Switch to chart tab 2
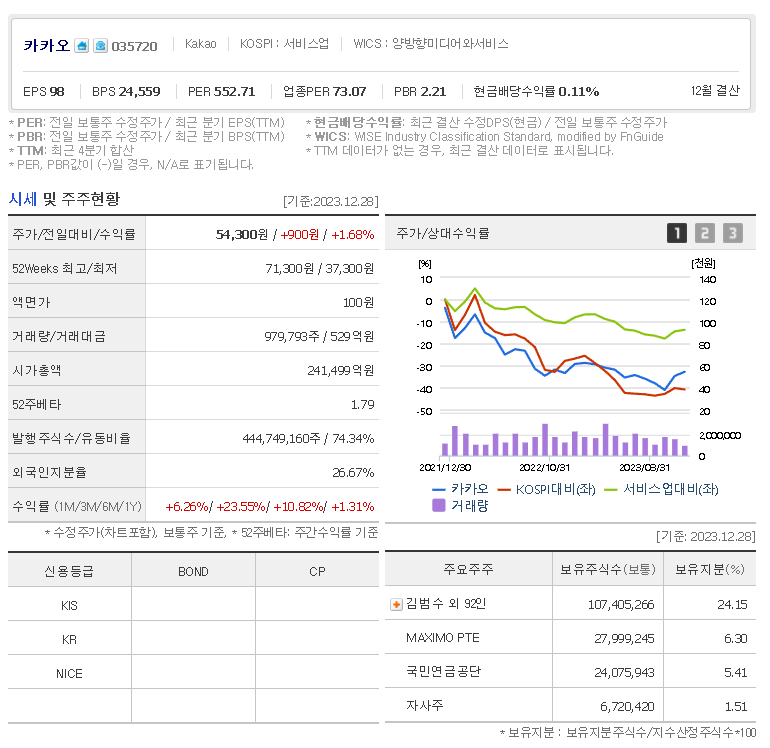The height and width of the screenshot is (748, 770). [705, 233]
